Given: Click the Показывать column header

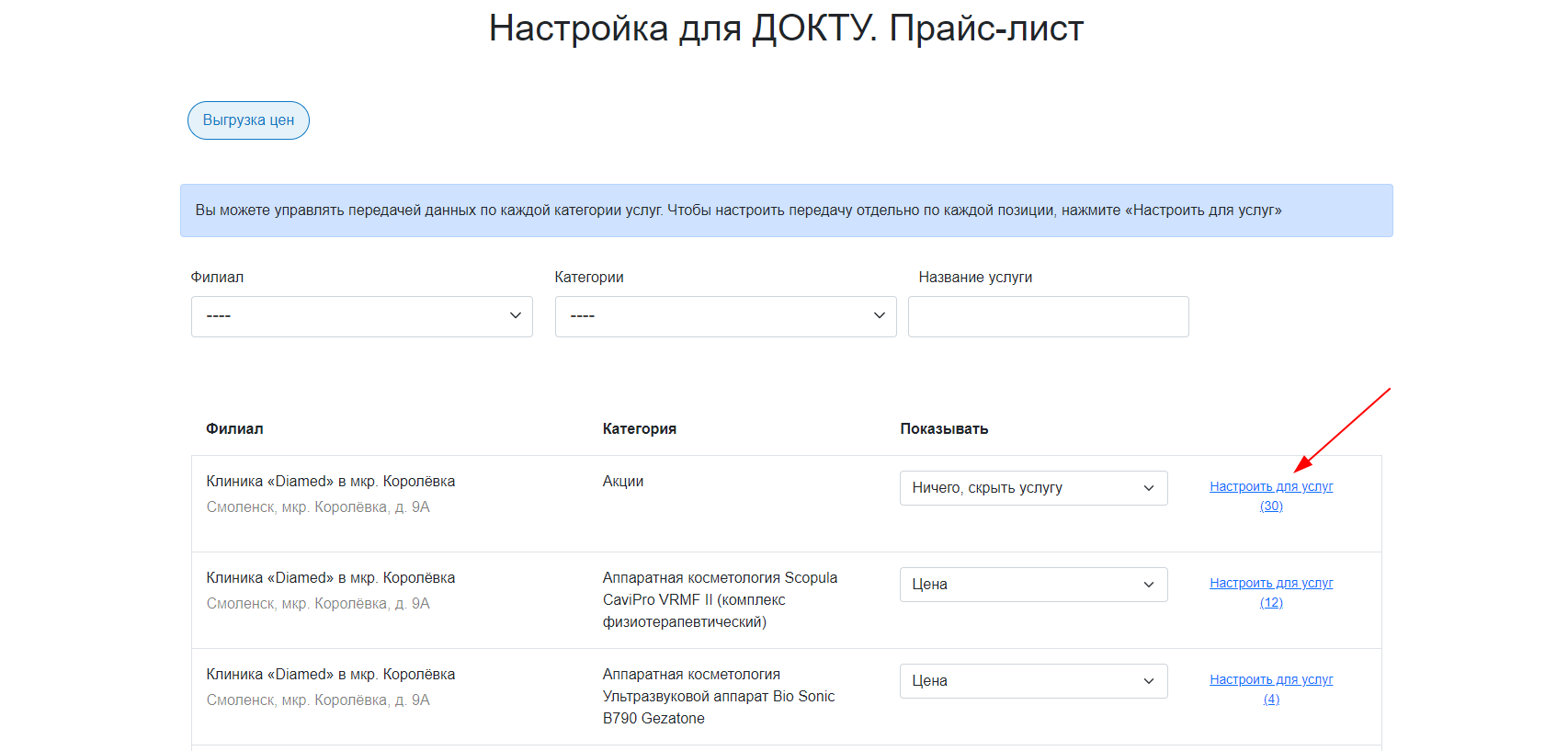Looking at the screenshot, I should 944,429.
